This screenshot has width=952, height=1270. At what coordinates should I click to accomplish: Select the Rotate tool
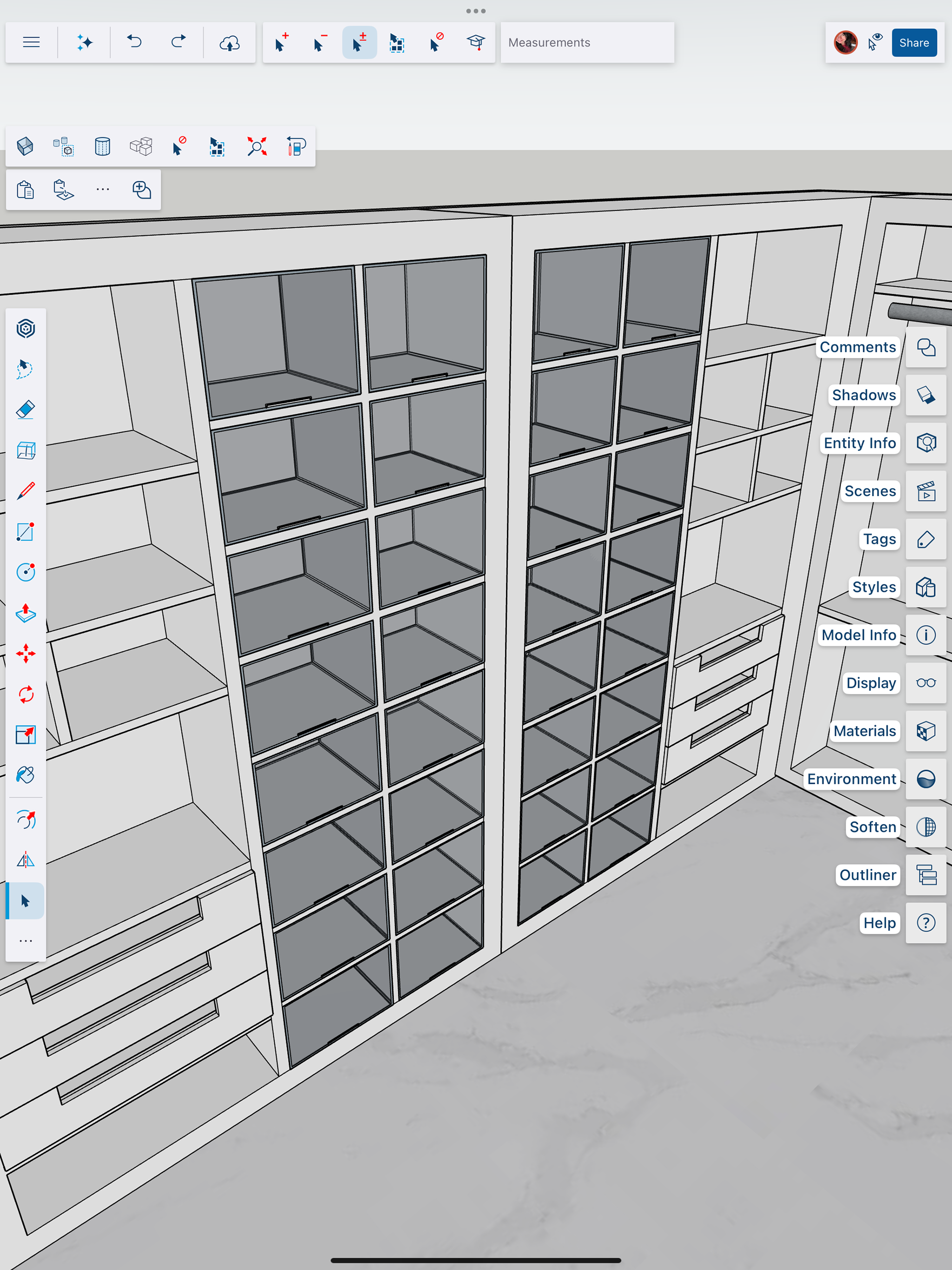click(x=25, y=694)
